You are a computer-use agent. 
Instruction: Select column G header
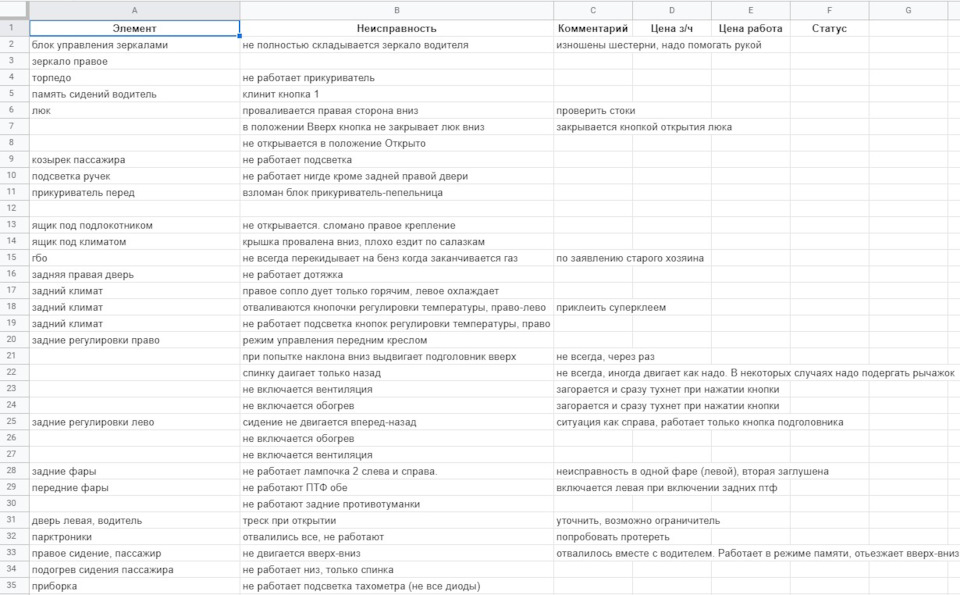point(909,10)
